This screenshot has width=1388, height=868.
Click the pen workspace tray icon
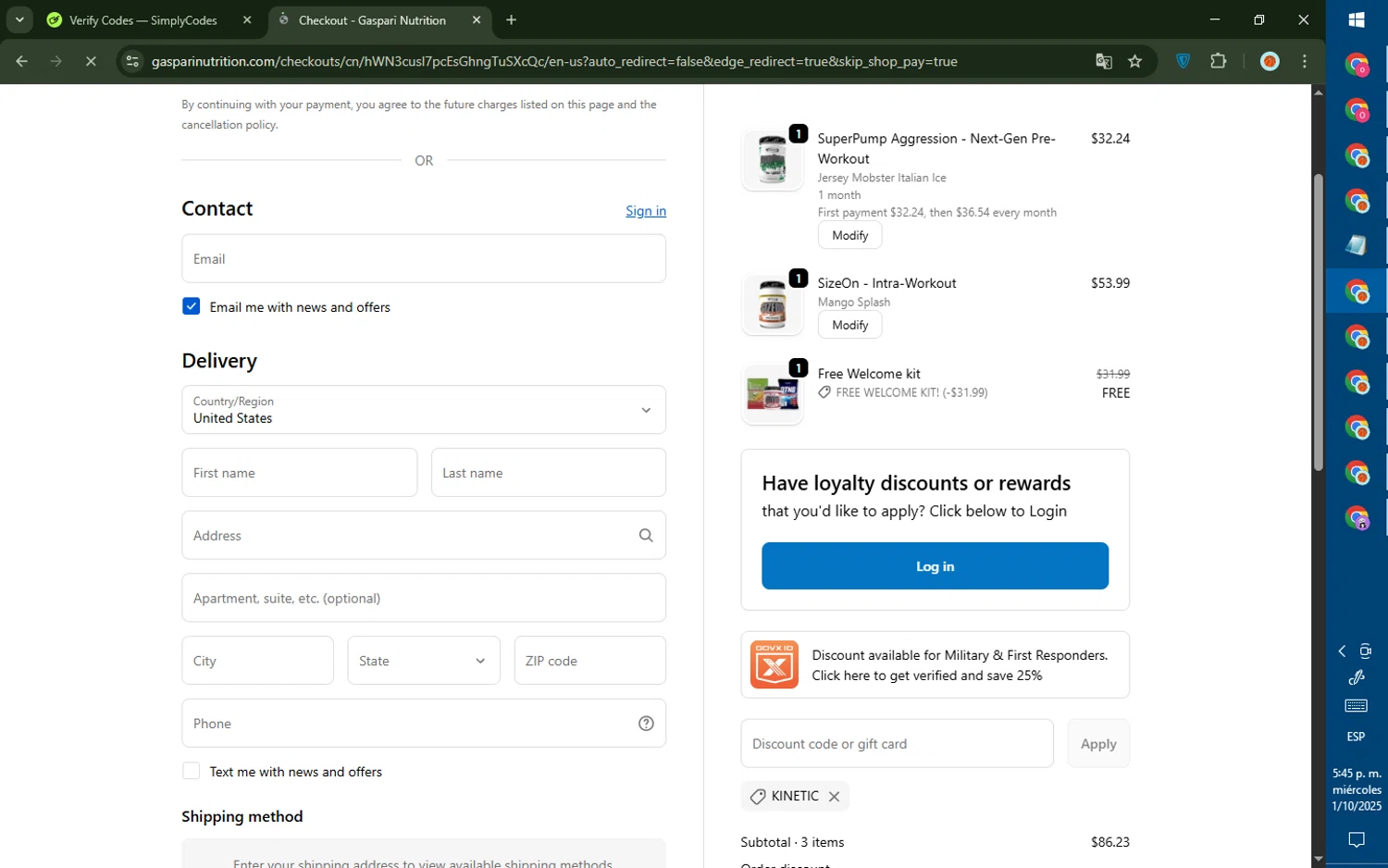[1357, 677]
